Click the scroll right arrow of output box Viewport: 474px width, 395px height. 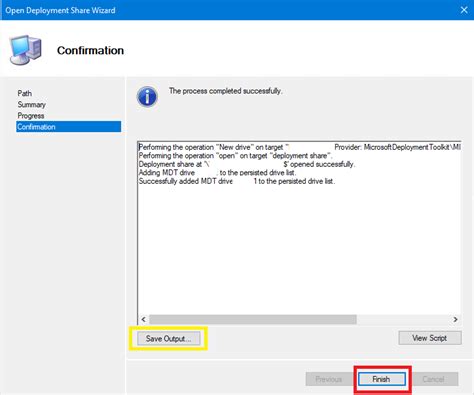tap(455, 319)
